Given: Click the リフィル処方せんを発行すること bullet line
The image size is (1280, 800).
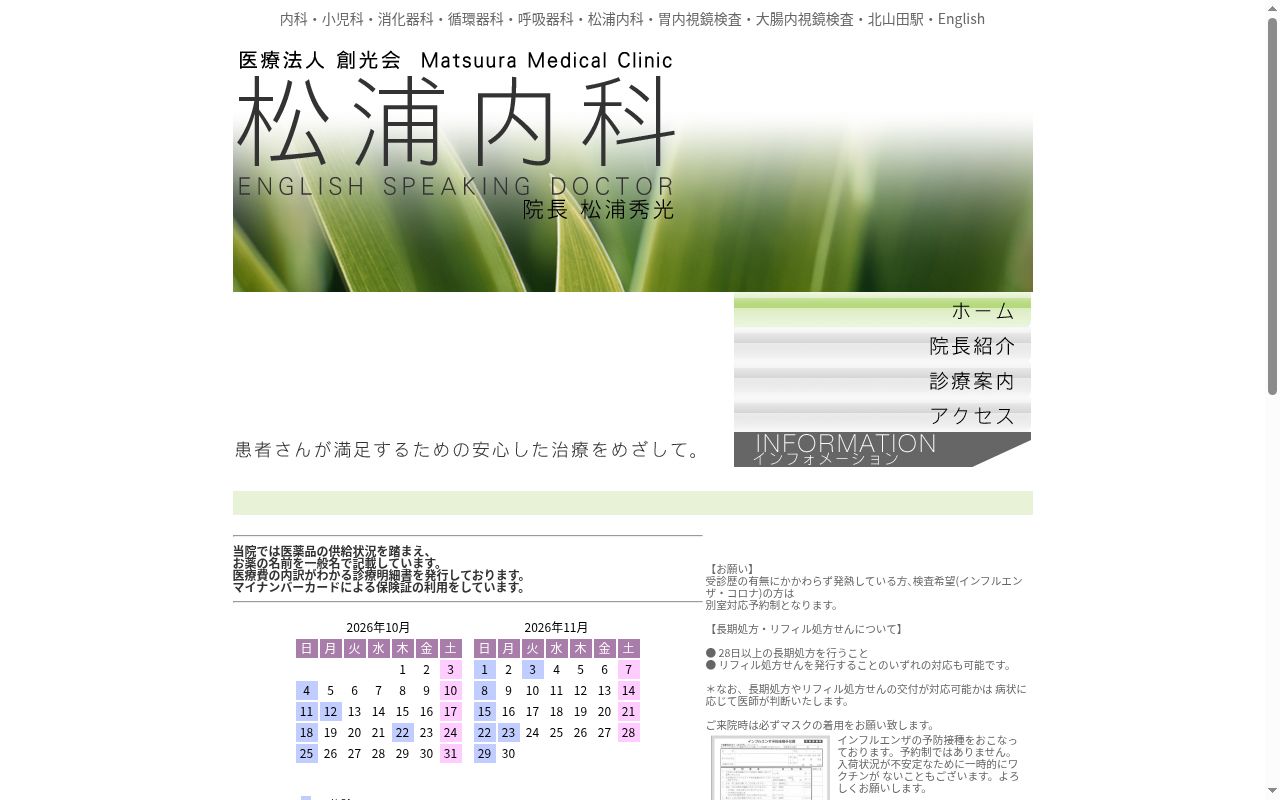Looking at the screenshot, I should click(x=860, y=665).
